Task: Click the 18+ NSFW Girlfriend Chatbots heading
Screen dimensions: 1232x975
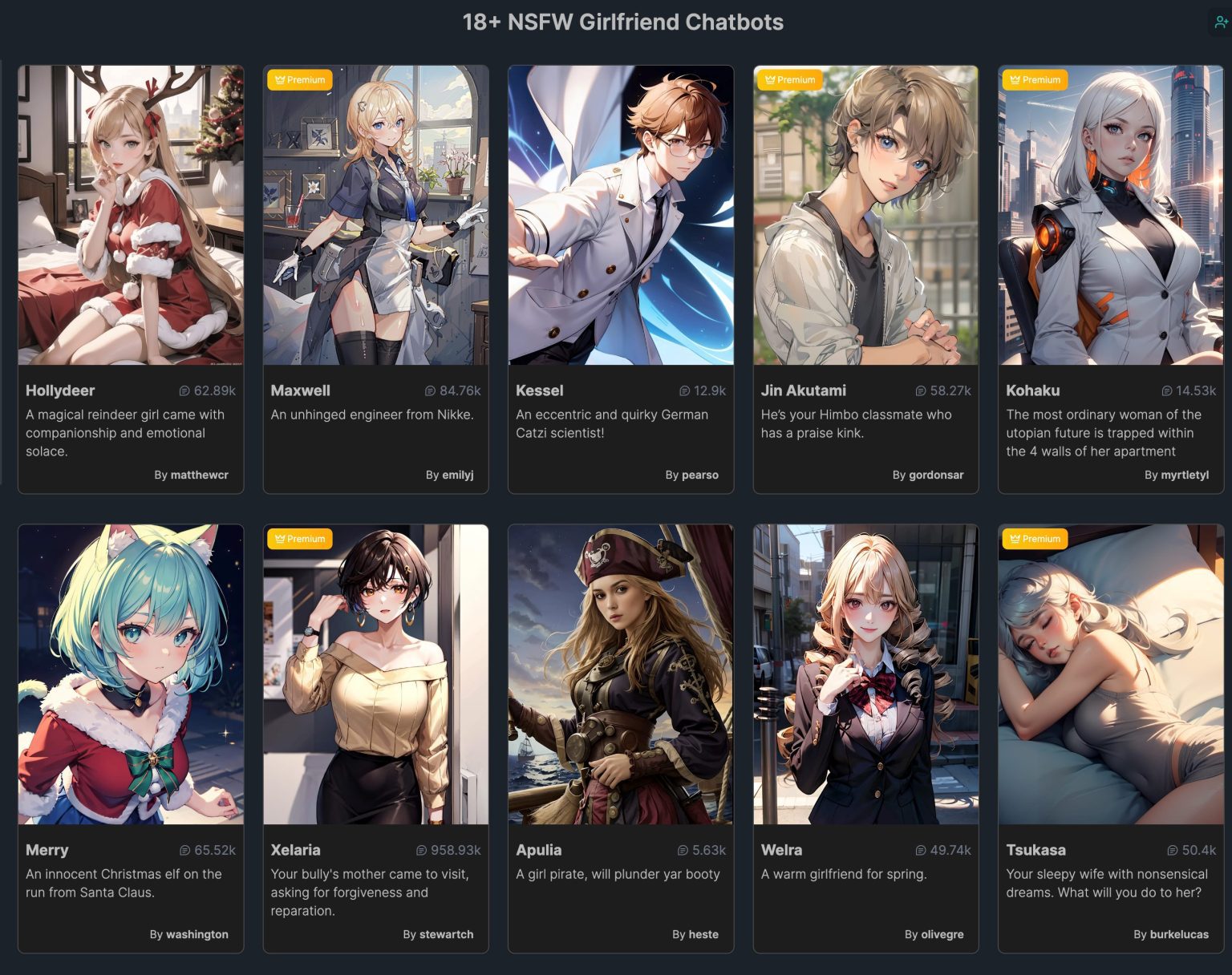Action: coord(623,22)
